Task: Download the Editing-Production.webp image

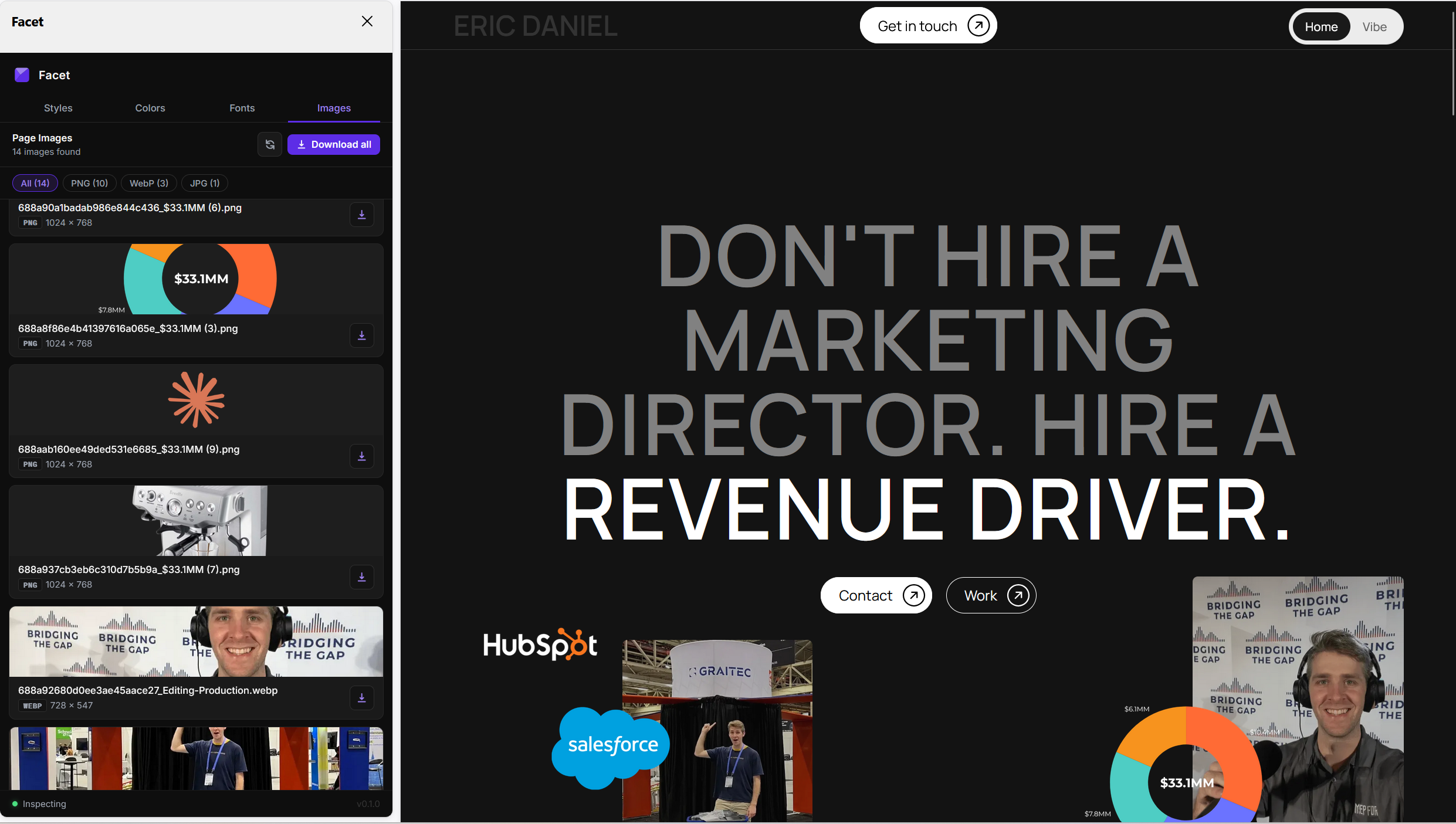Action: [362, 698]
